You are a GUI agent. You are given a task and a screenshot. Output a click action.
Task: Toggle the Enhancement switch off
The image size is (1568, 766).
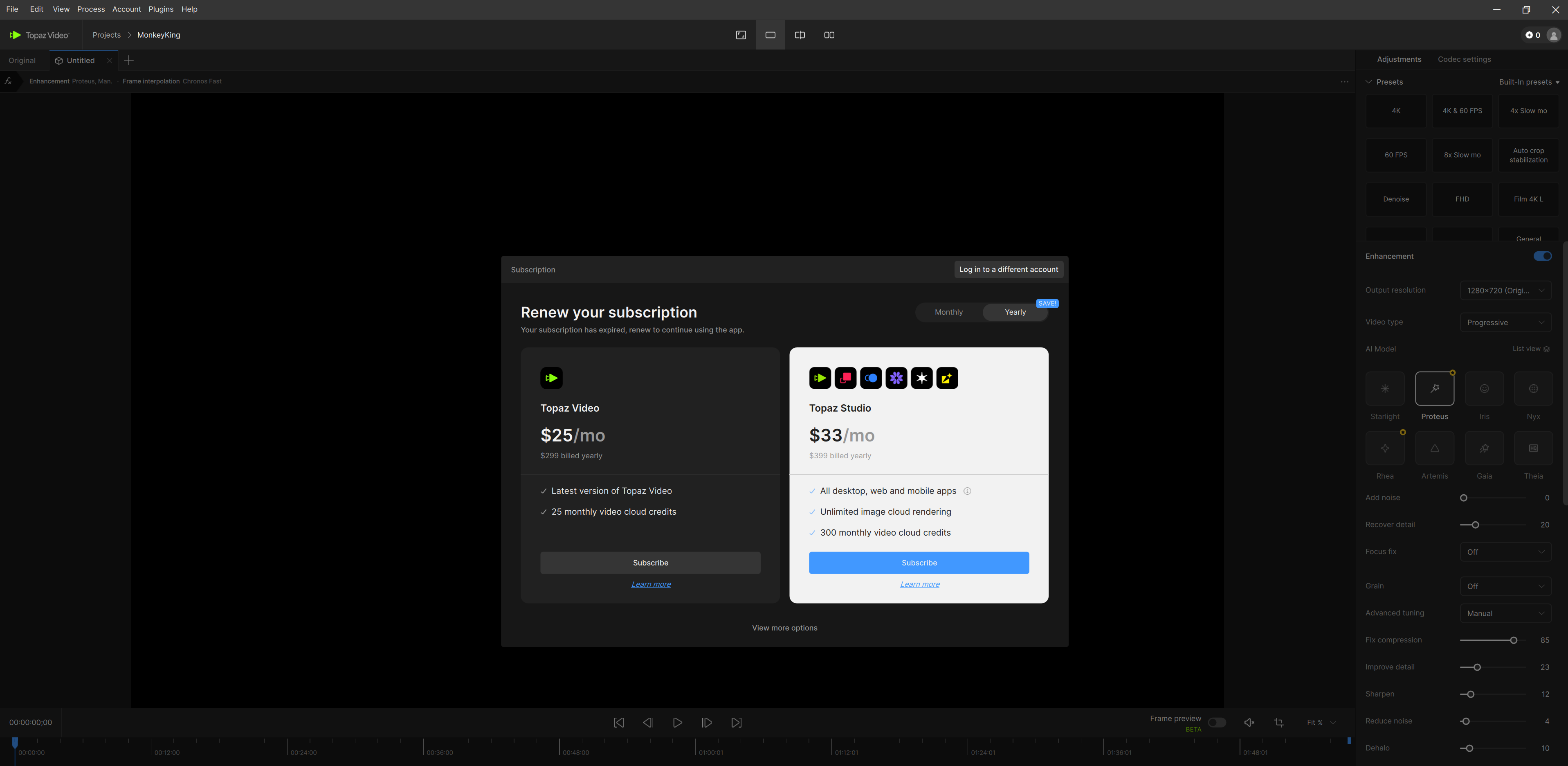pyautogui.click(x=1542, y=256)
